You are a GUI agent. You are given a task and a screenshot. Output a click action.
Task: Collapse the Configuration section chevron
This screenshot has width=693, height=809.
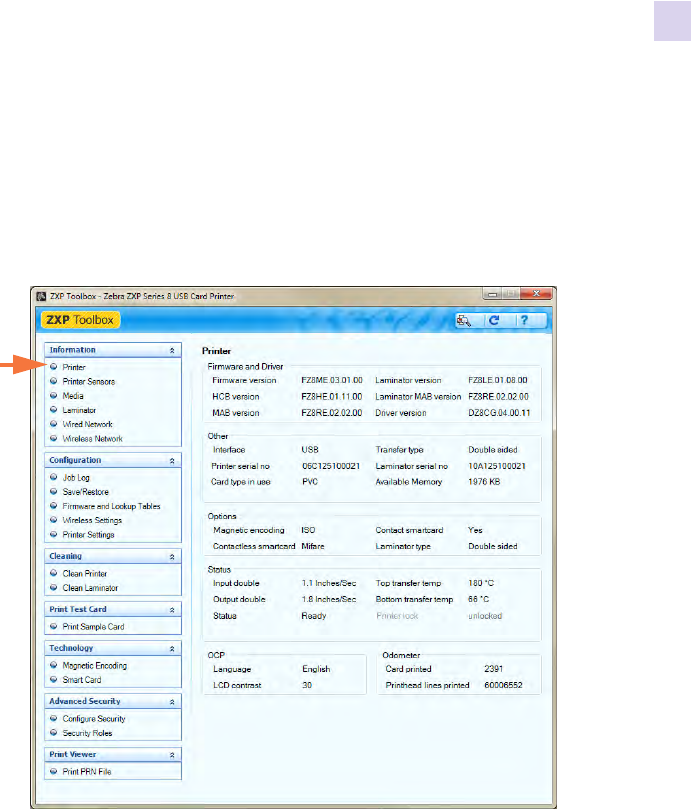172,461
